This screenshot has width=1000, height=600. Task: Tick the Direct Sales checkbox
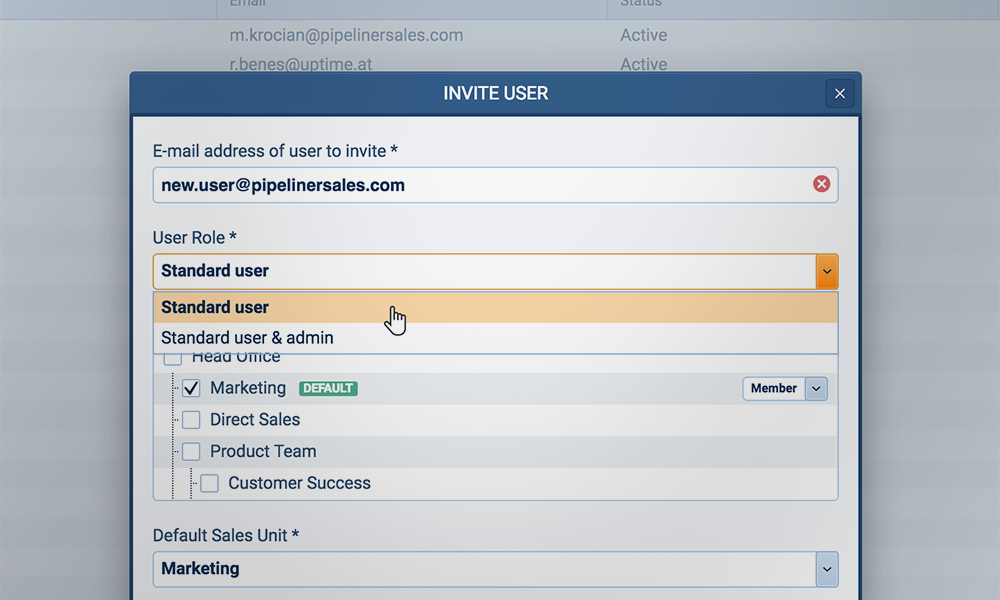[191, 420]
